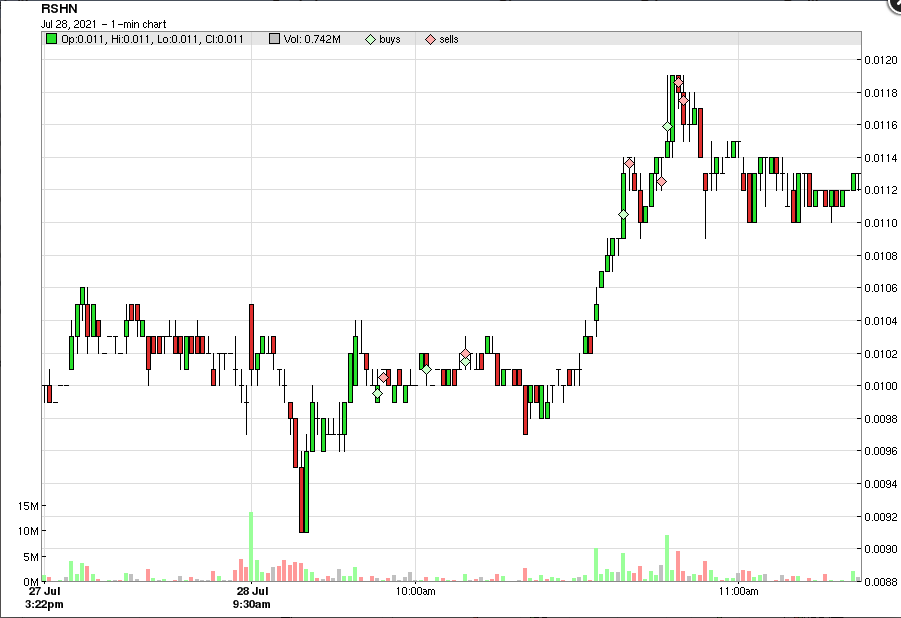901x618 pixels.
Task: Click the 10:00am time axis label
Action: coord(415,591)
